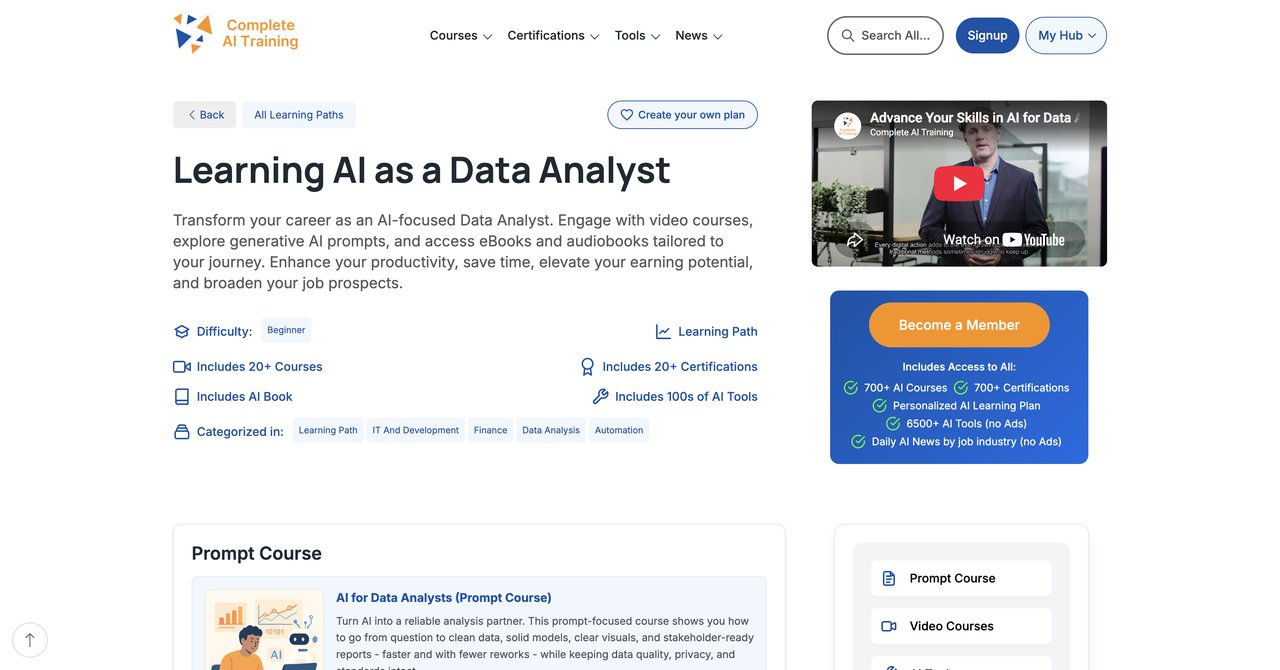Click Includes 20+ Courses text

click(260, 367)
